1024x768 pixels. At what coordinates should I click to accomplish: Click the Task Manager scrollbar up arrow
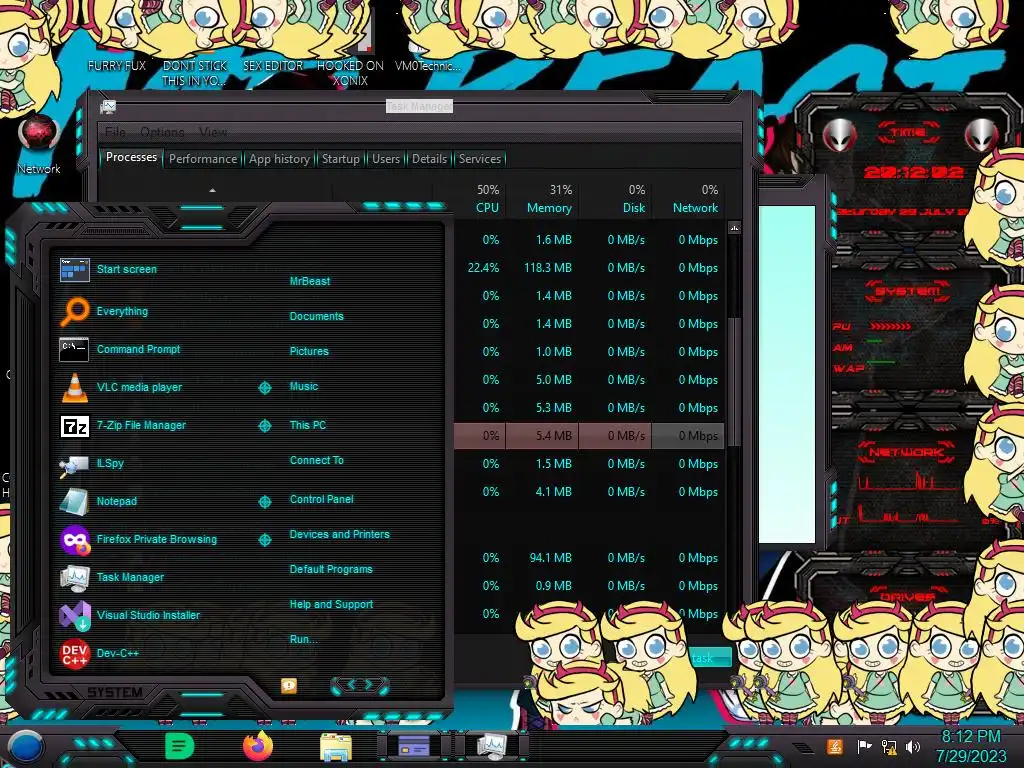(734, 228)
